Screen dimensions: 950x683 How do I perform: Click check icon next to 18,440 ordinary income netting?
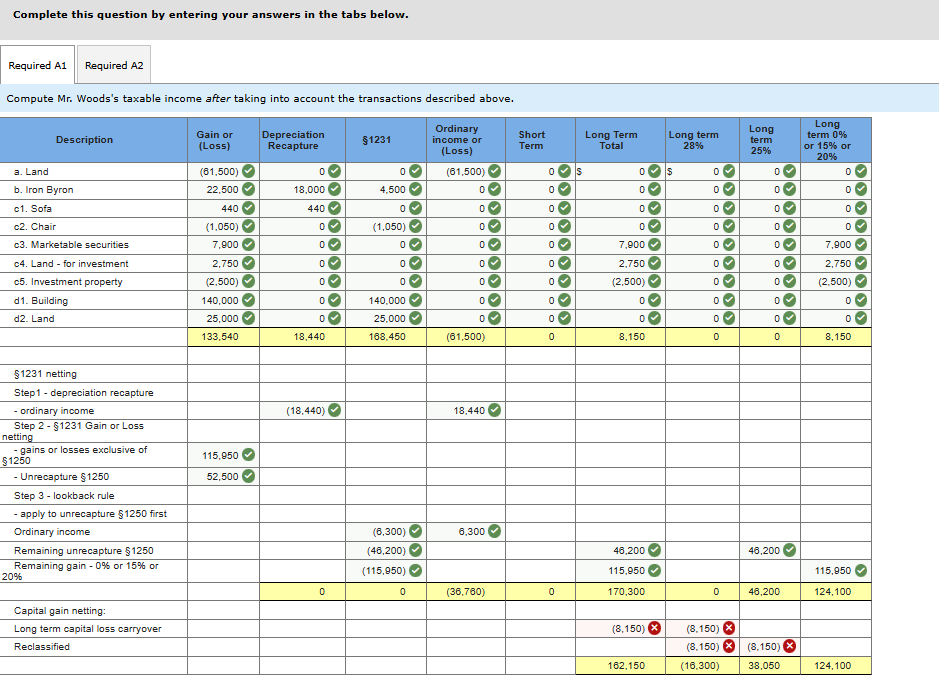click(x=494, y=410)
